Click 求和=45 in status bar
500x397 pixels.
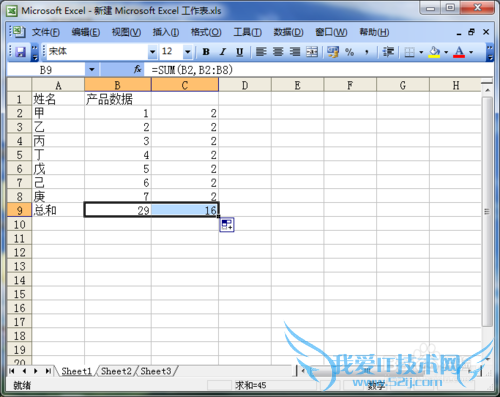click(x=250, y=386)
